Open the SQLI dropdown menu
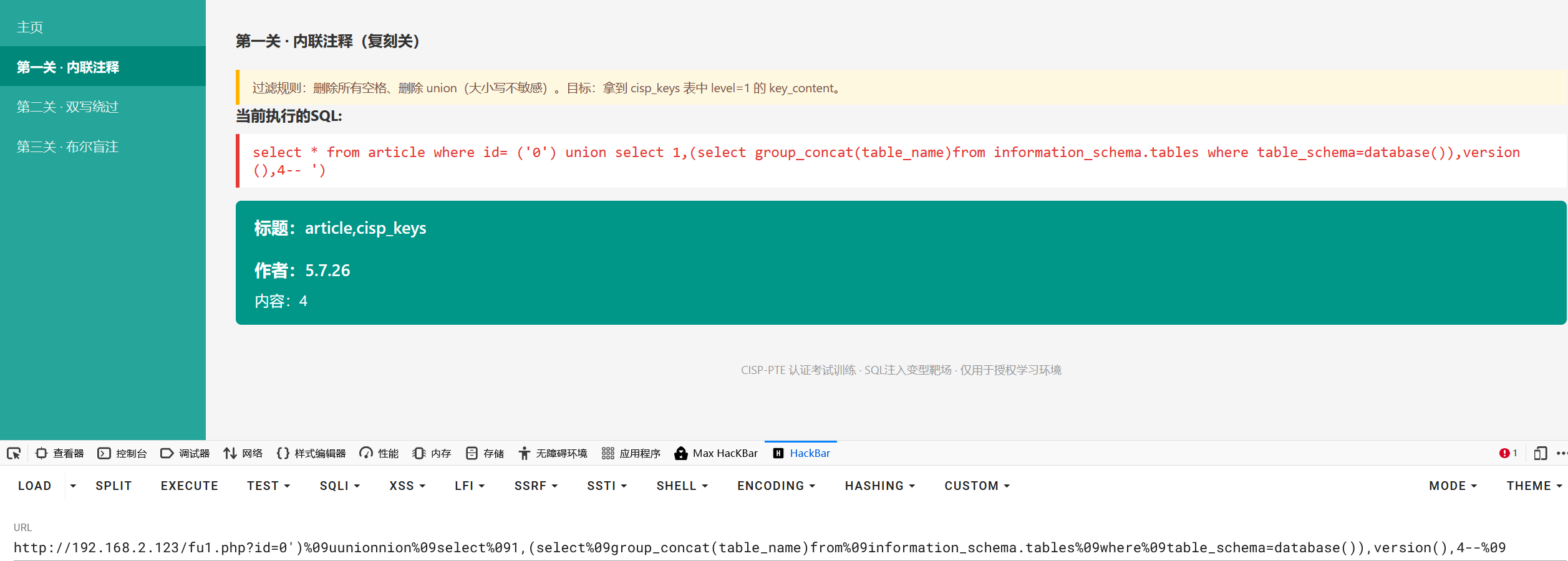Image resolution: width=1568 pixels, height=561 pixels. 340,486
